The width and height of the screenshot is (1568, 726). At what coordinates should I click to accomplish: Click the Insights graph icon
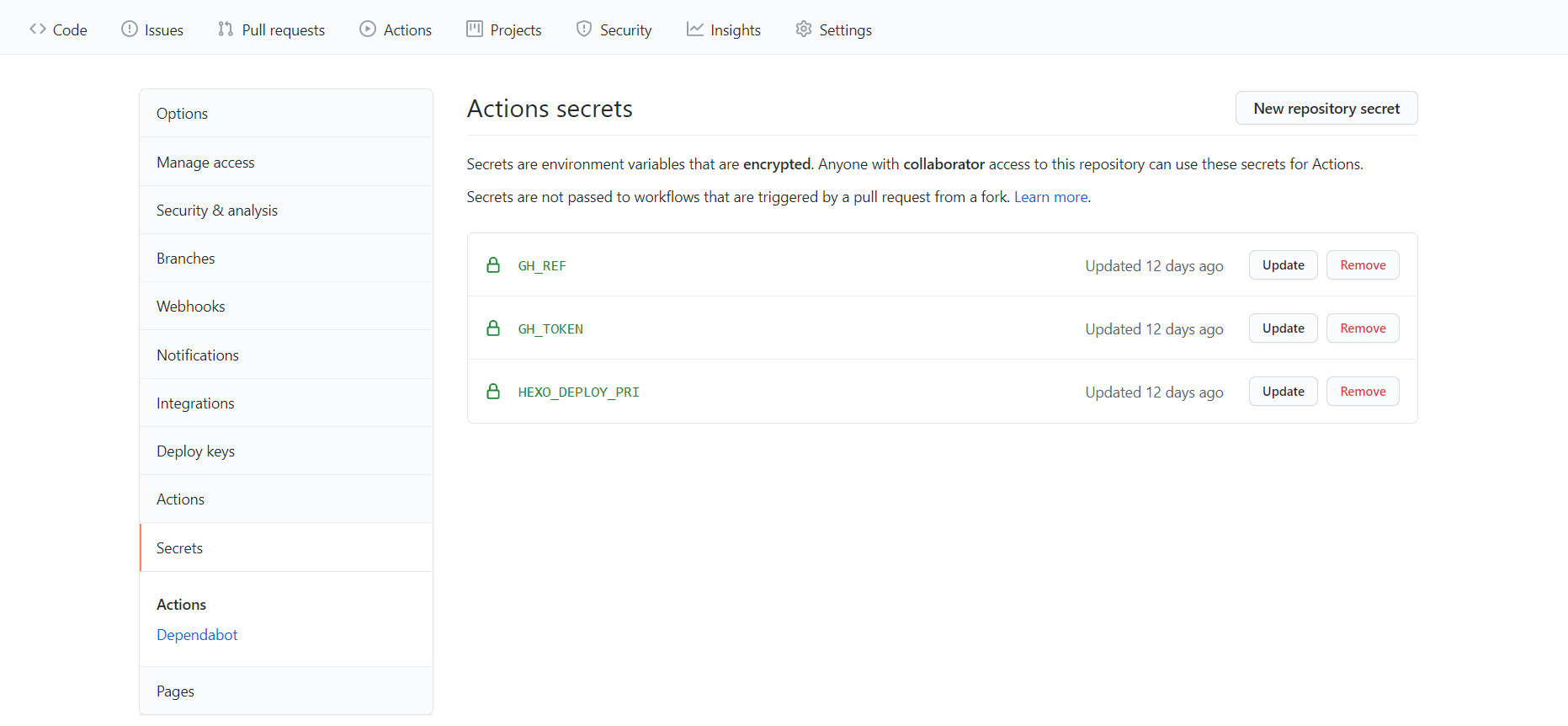[695, 29]
